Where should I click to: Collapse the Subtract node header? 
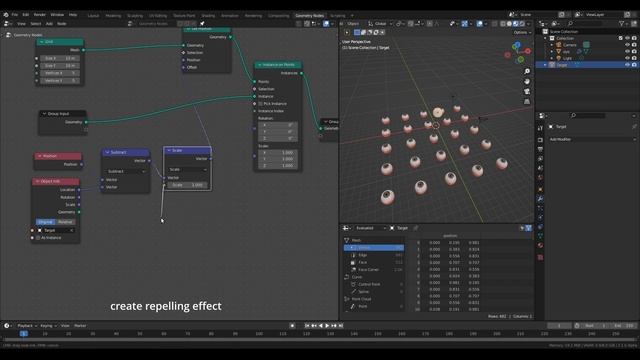[x=107, y=152]
